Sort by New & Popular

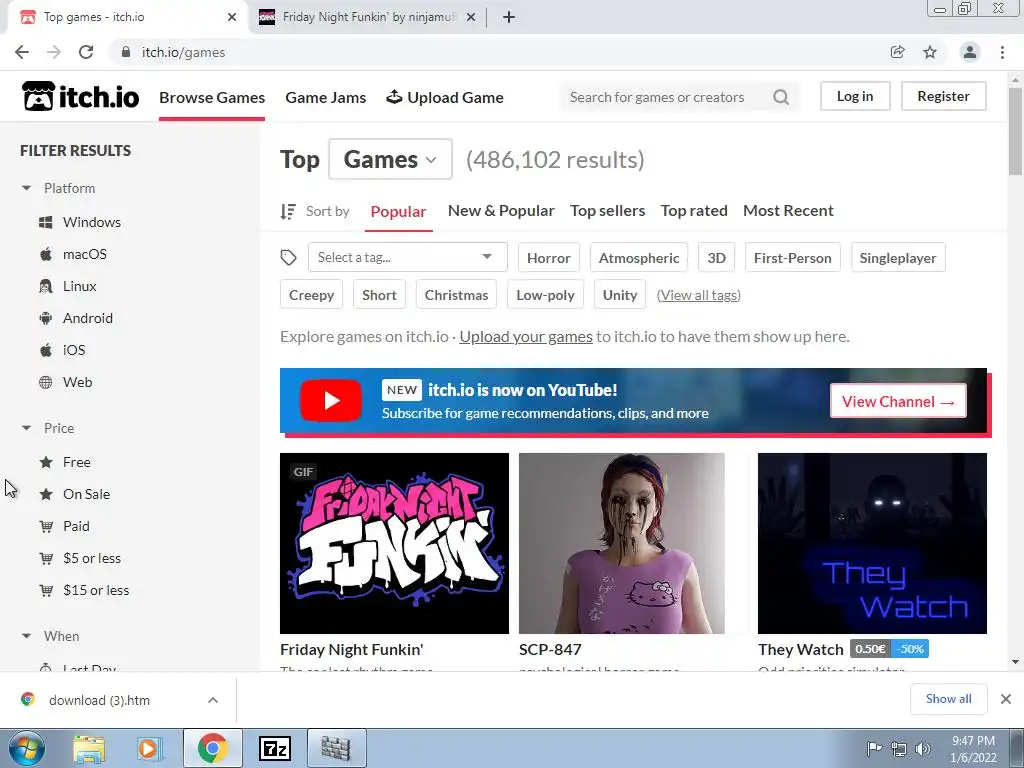[x=501, y=210]
